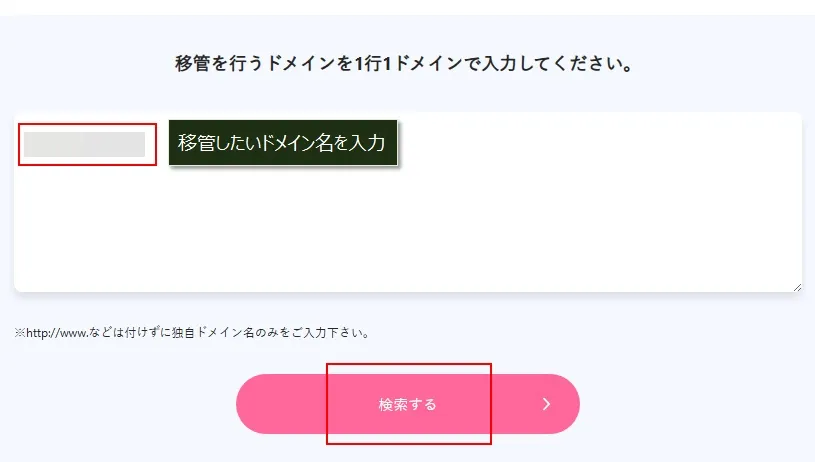The image size is (815, 462).
Task: Click the 検索する button label
Action: coord(407,405)
